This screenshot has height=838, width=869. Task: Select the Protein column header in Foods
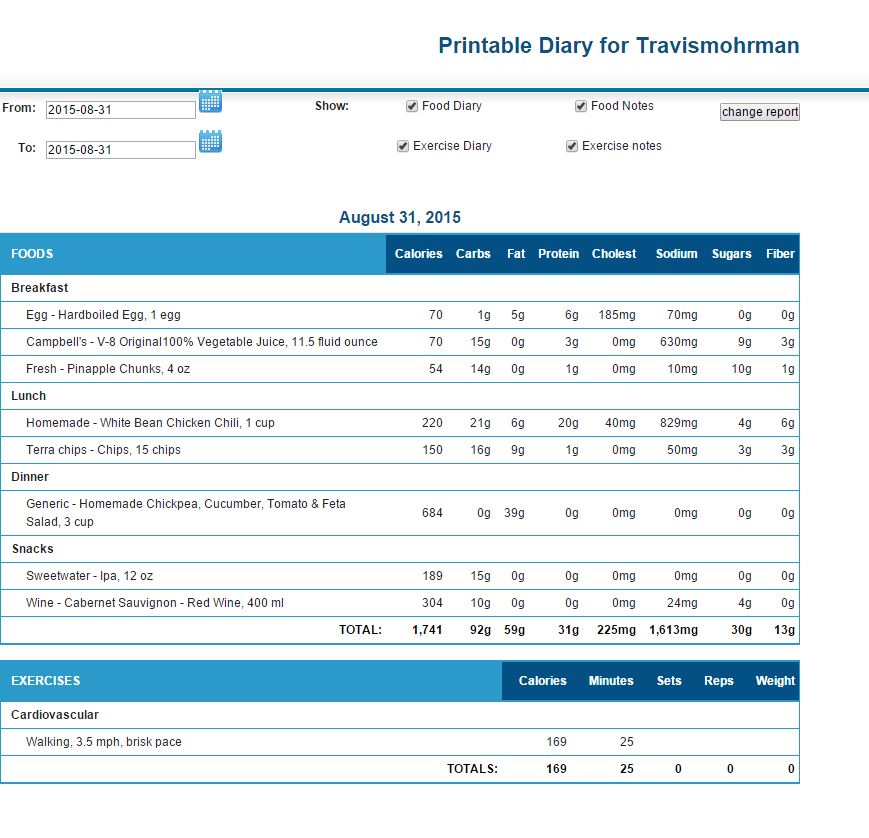pyautogui.click(x=558, y=254)
